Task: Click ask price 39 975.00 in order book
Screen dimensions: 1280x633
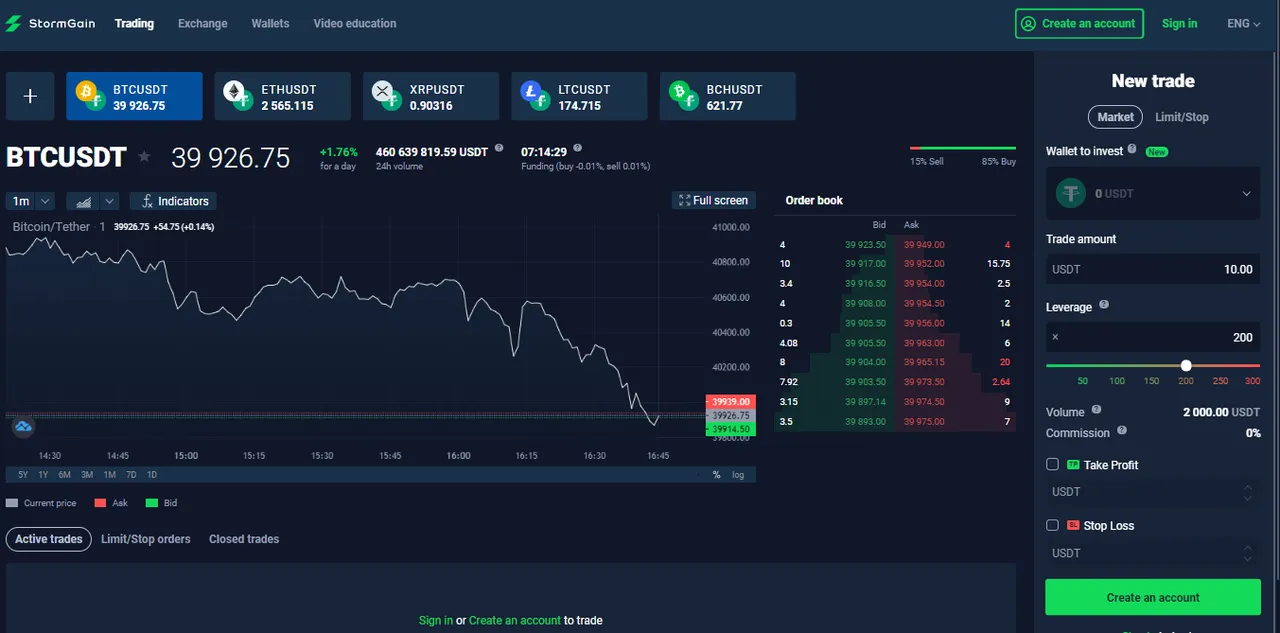Action: point(923,421)
